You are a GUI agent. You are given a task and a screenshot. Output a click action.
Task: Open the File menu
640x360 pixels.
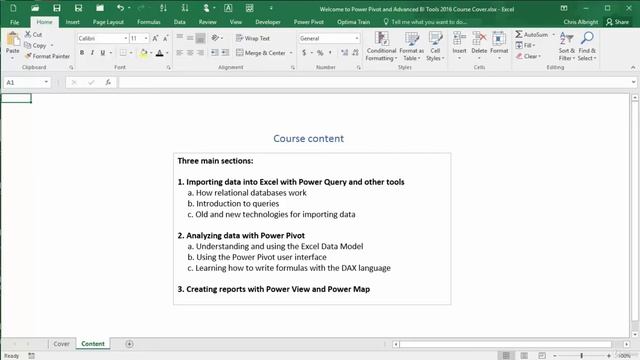point(15,22)
